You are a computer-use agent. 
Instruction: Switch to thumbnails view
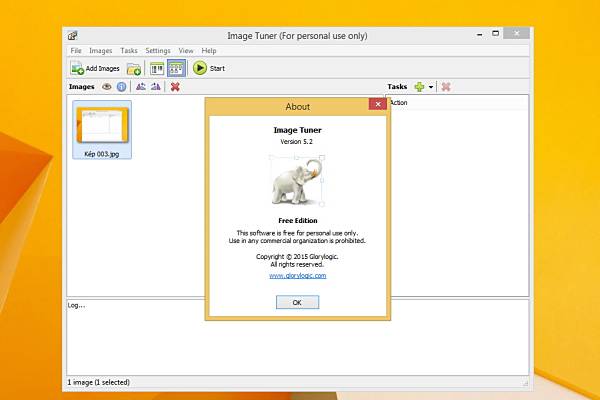click(176, 69)
